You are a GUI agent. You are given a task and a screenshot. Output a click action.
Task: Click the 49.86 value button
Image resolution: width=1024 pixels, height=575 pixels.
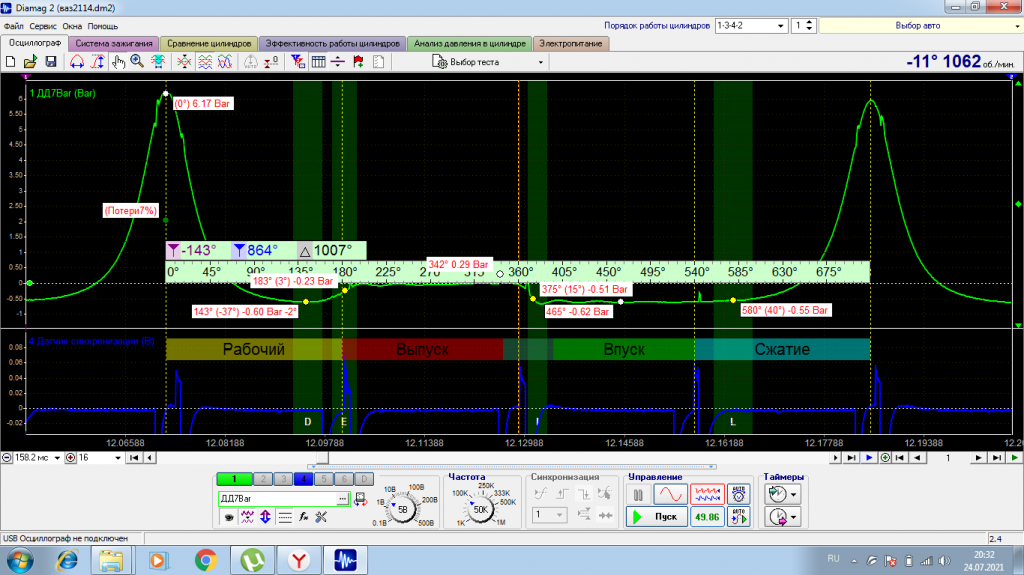(x=707, y=517)
